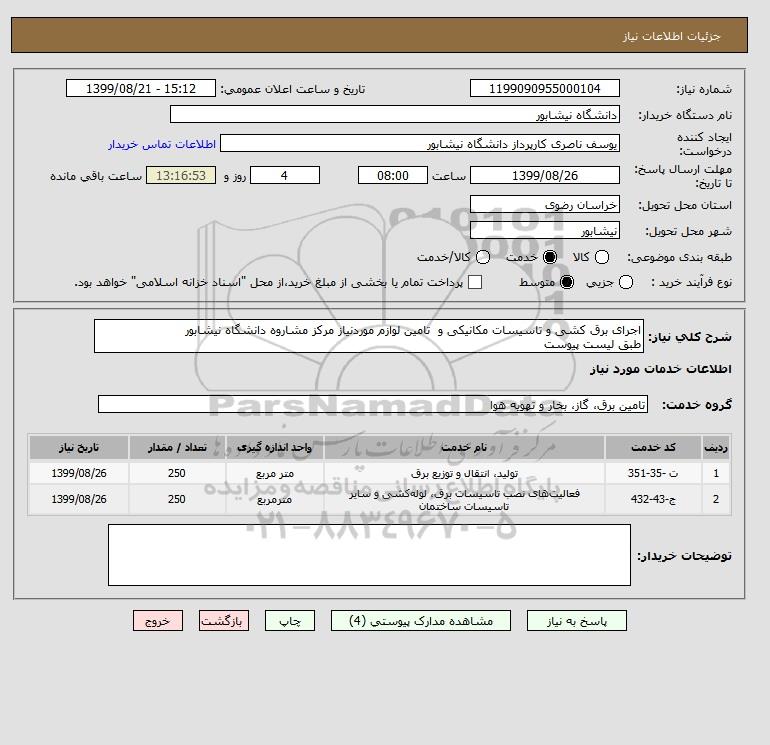Click the شرح کلی نیاز description box
Screen dimensions: 770x745
[x=369, y=336]
